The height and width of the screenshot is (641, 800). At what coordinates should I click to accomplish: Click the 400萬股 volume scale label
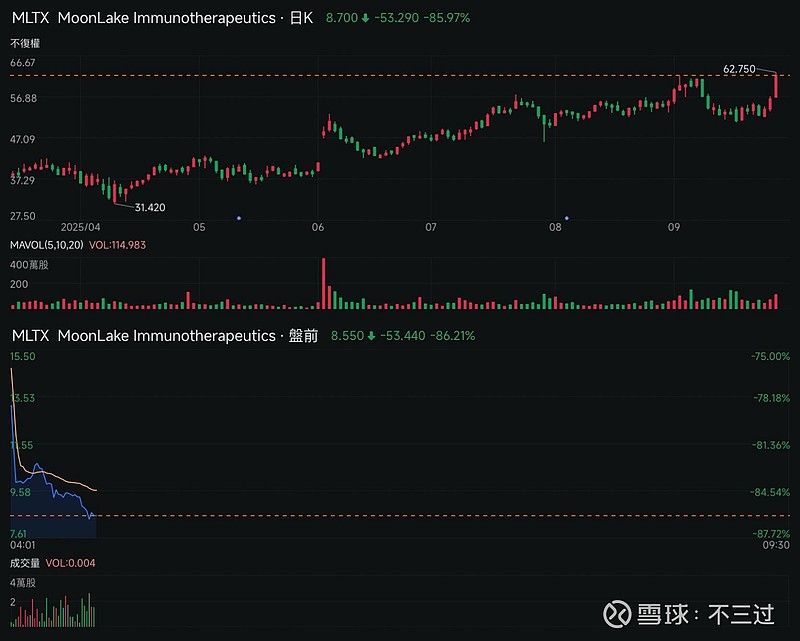pos(29,265)
